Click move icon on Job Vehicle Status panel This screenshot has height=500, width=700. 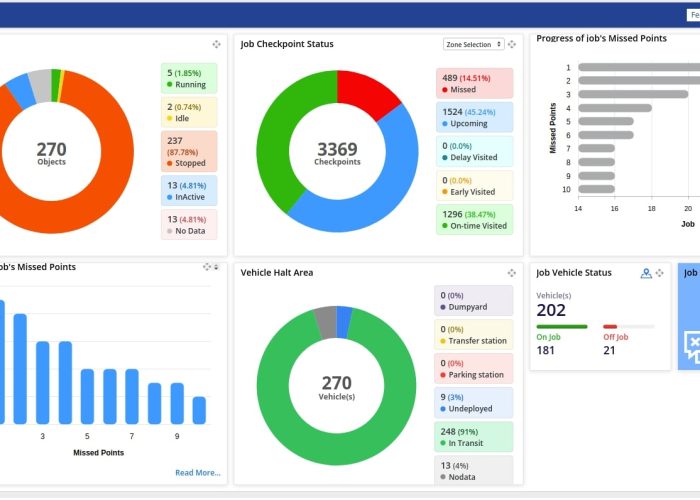point(659,273)
